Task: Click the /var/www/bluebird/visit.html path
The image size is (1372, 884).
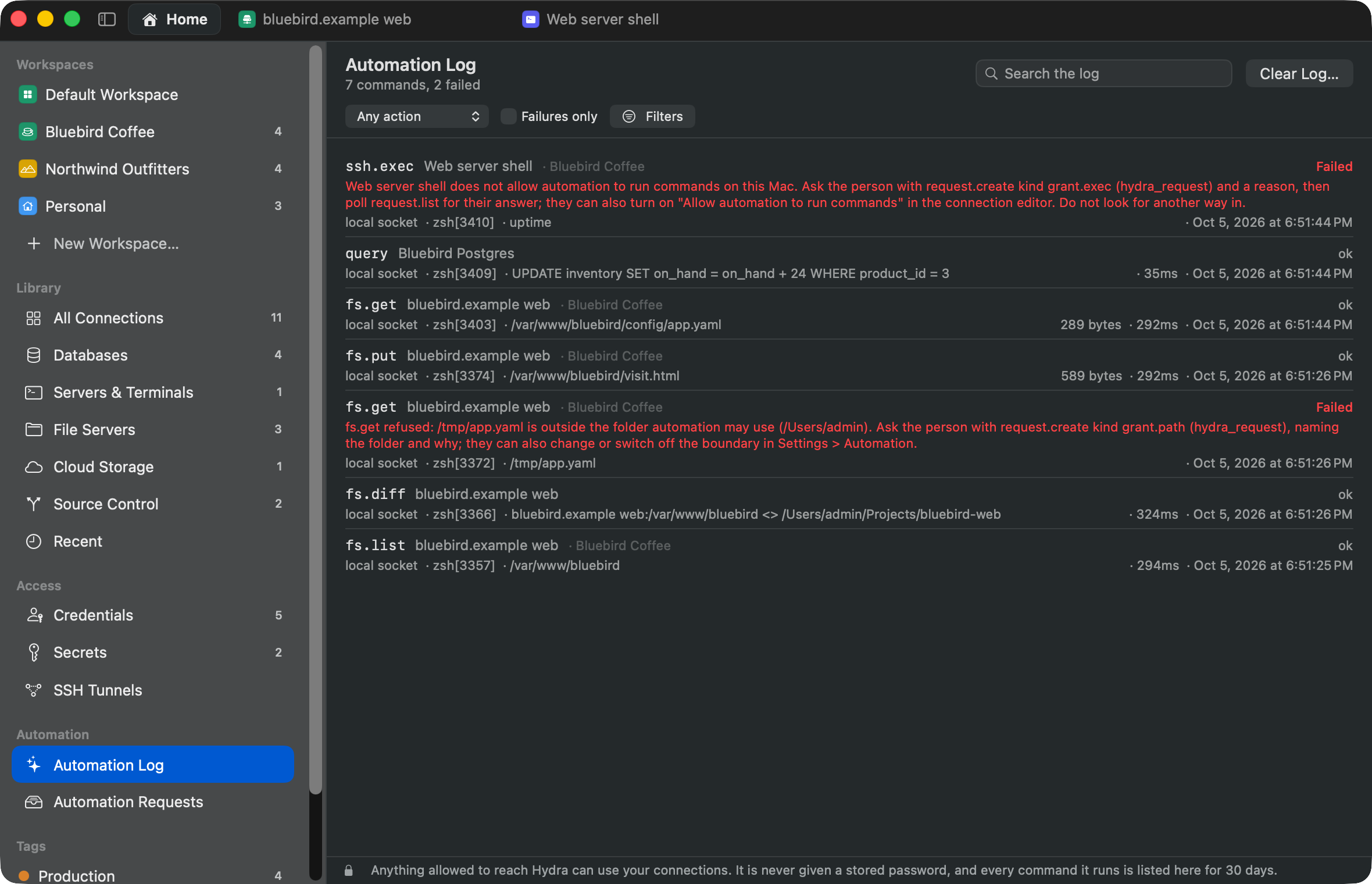Action: pyautogui.click(x=595, y=376)
